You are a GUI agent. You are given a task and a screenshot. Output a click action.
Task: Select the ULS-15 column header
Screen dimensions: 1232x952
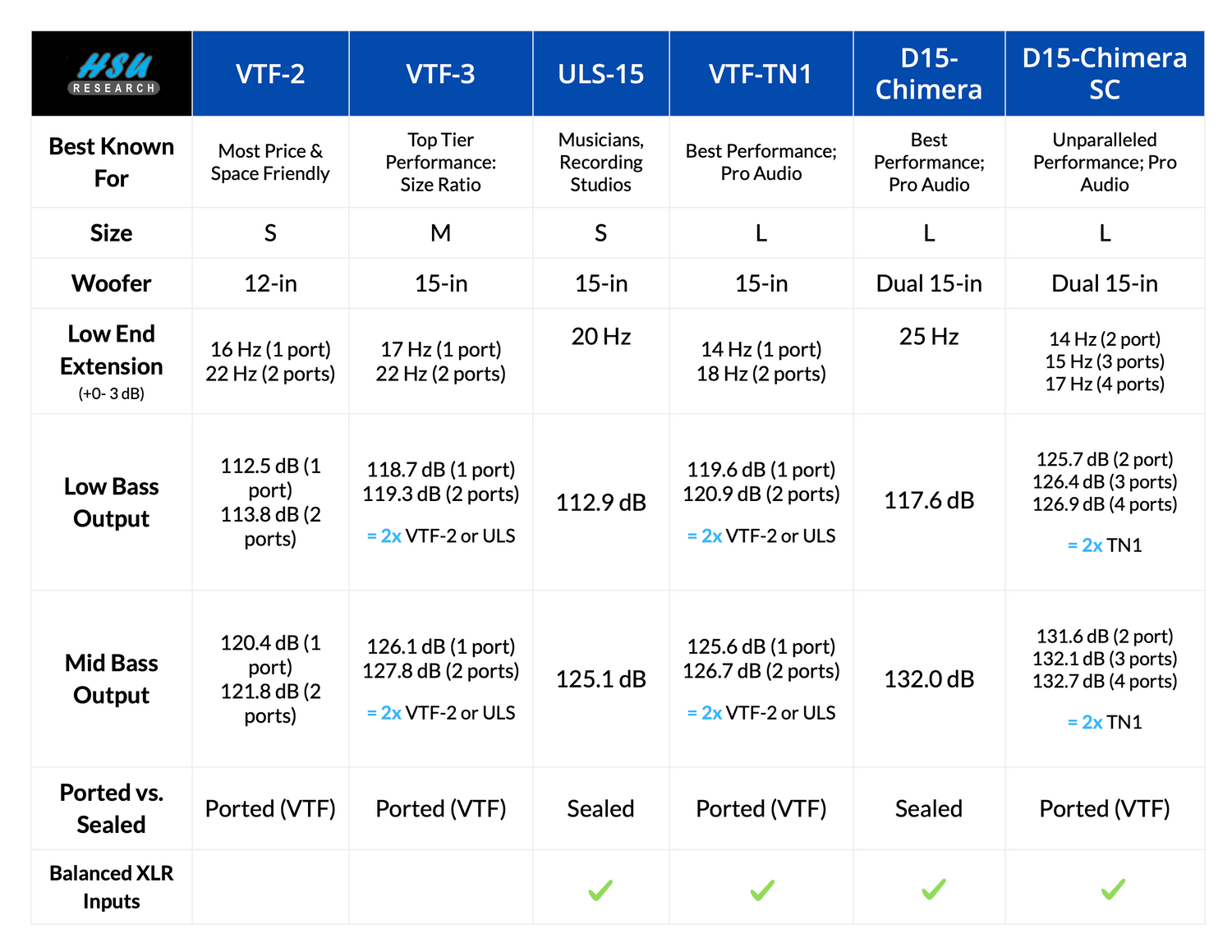pyautogui.click(x=600, y=74)
